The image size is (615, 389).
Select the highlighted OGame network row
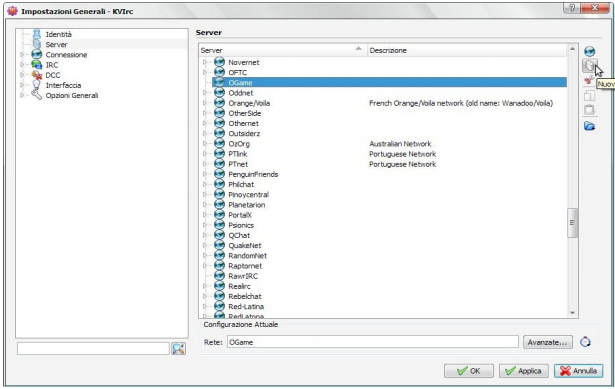389,82
